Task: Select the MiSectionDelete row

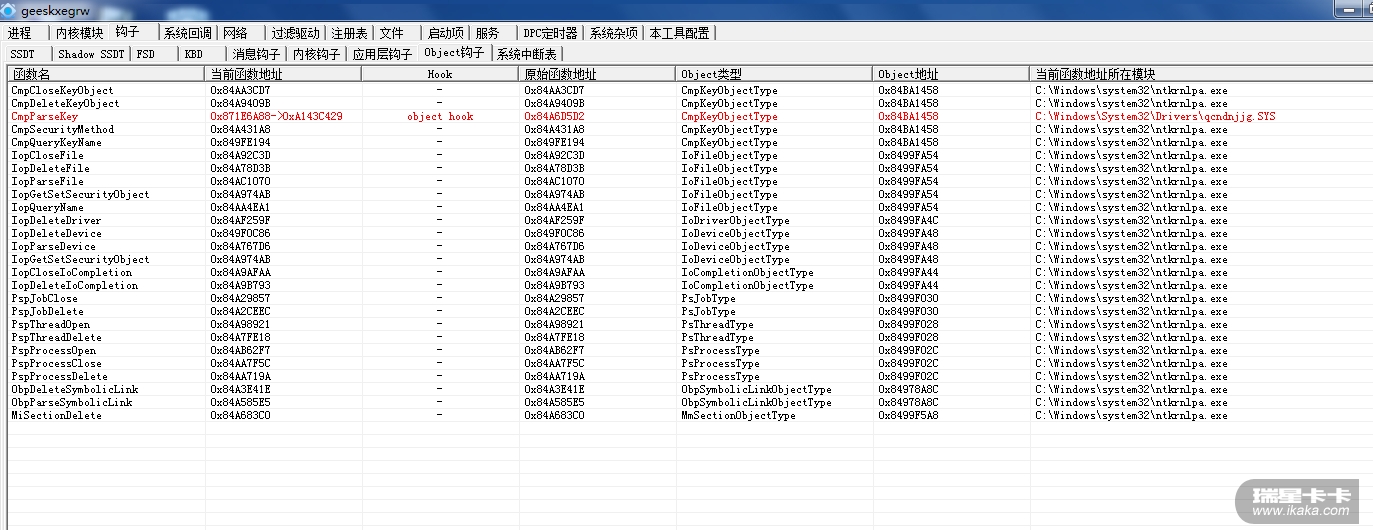Action: 56,415
